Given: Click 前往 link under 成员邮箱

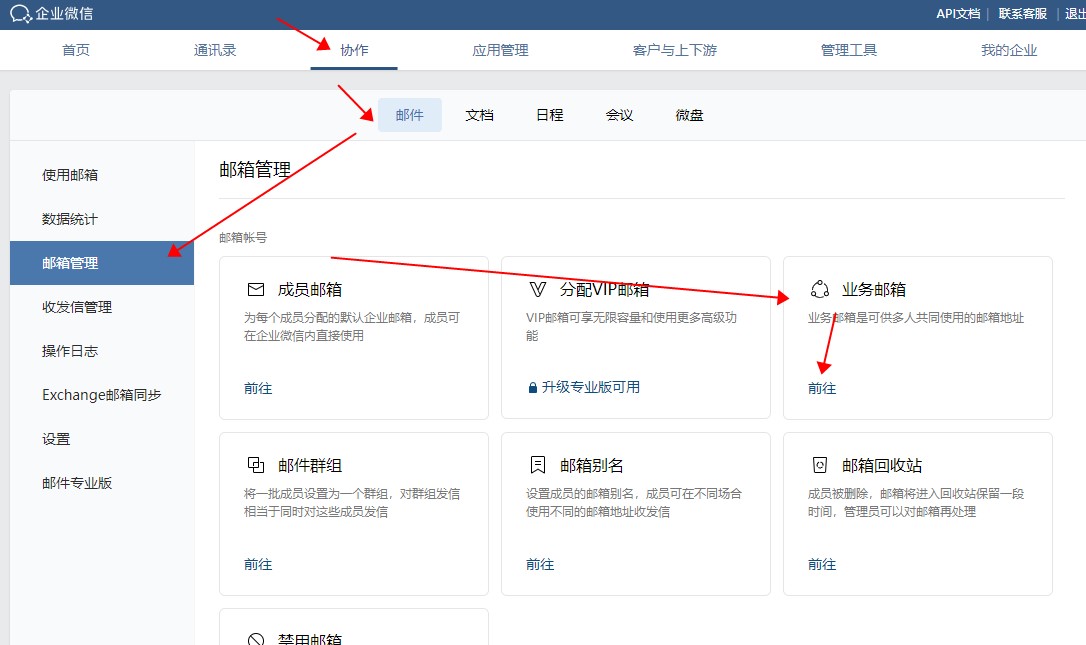Looking at the screenshot, I should pyautogui.click(x=258, y=388).
